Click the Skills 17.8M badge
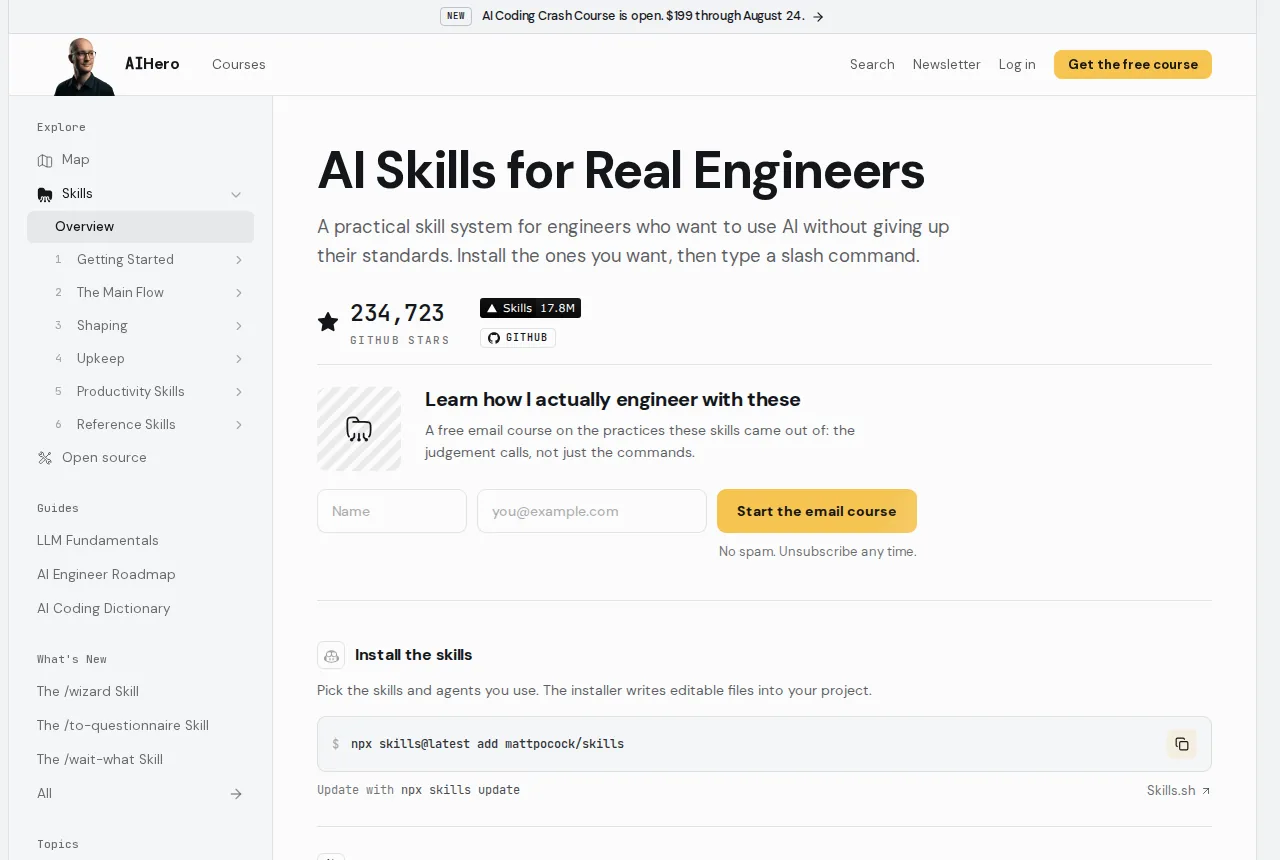The width and height of the screenshot is (1280, 860). (530, 308)
